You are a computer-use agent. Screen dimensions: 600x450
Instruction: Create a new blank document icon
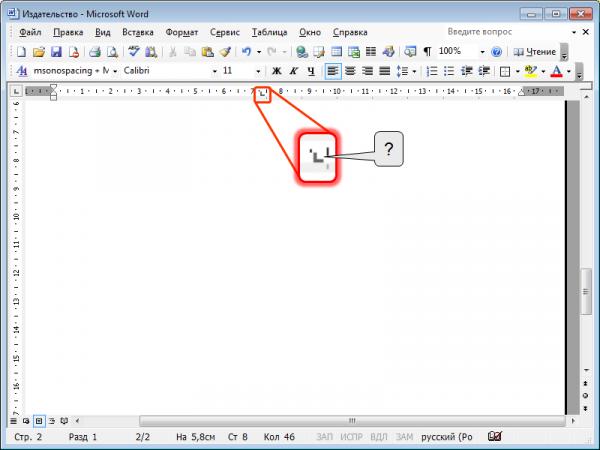21,52
